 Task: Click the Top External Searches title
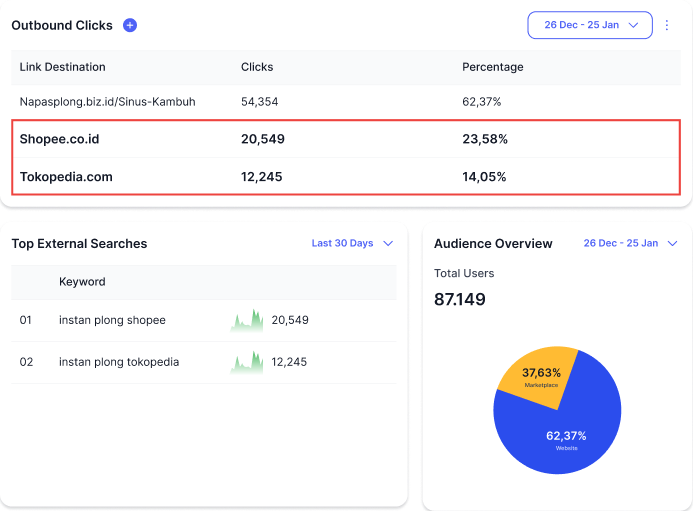pos(79,243)
